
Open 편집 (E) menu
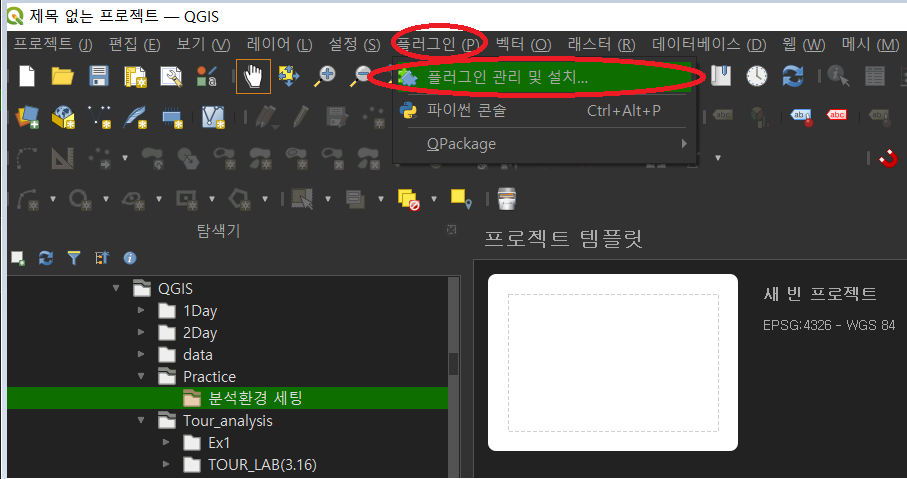click(x=134, y=44)
